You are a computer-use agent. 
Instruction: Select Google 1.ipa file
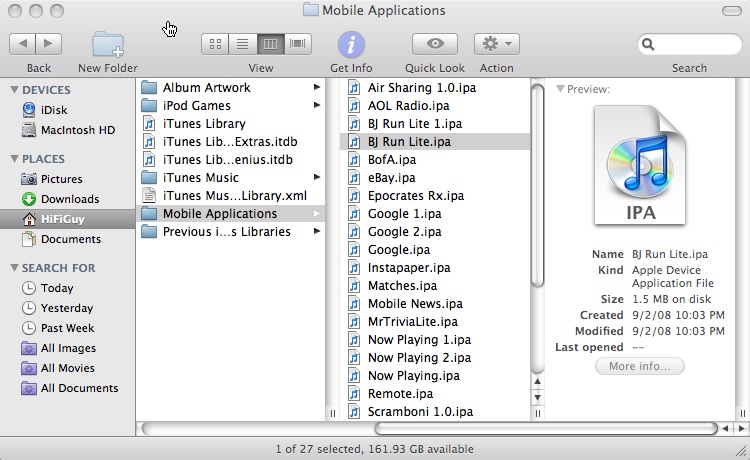tap(435, 214)
